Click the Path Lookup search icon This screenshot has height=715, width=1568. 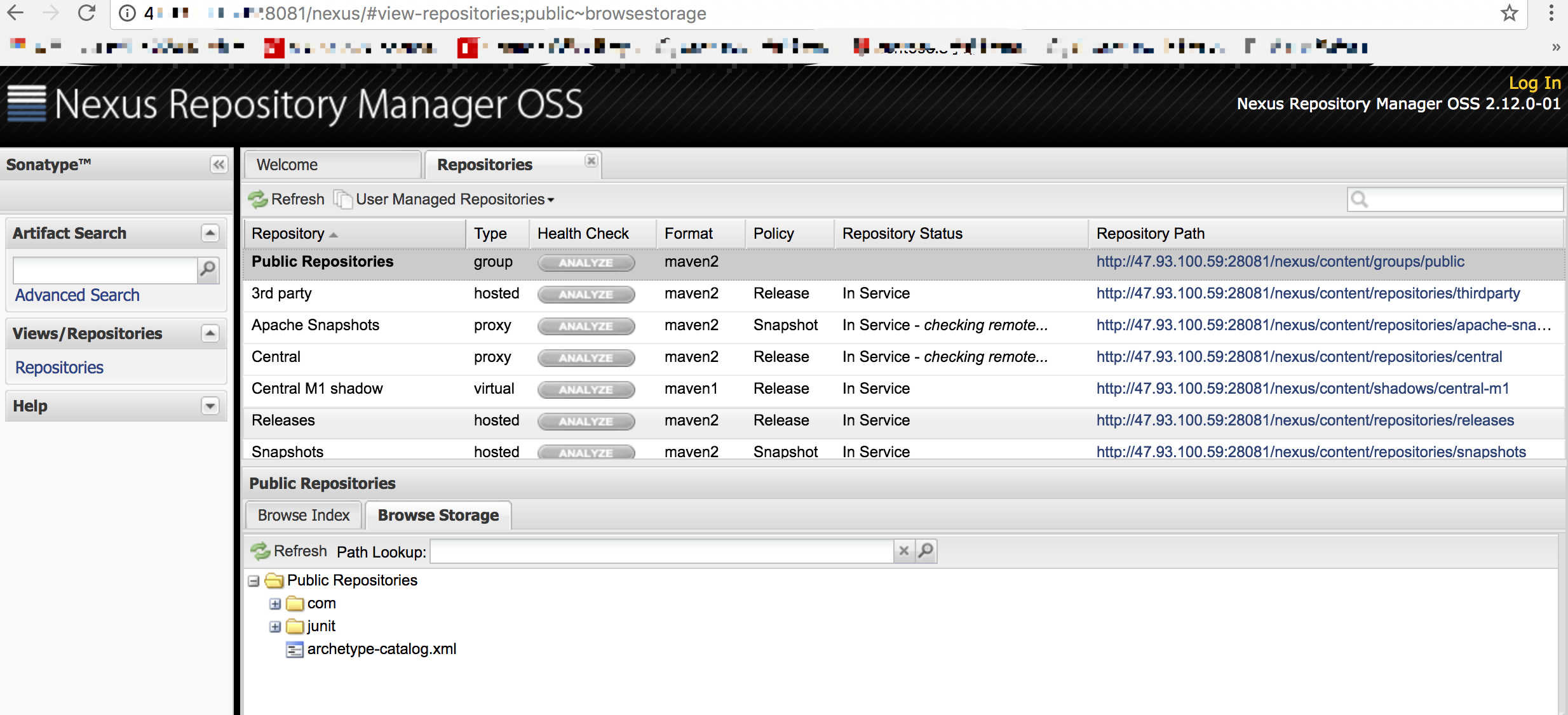pos(926,551)
